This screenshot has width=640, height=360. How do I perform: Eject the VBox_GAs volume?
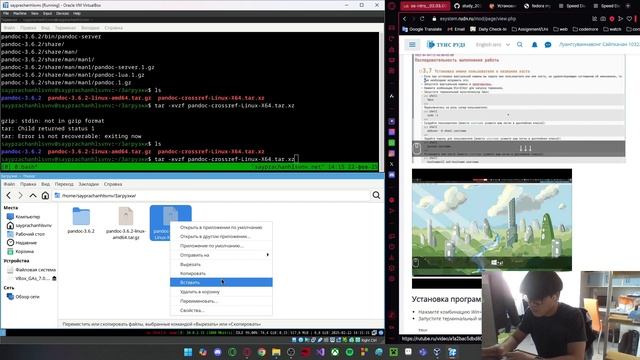pos(54,278)
